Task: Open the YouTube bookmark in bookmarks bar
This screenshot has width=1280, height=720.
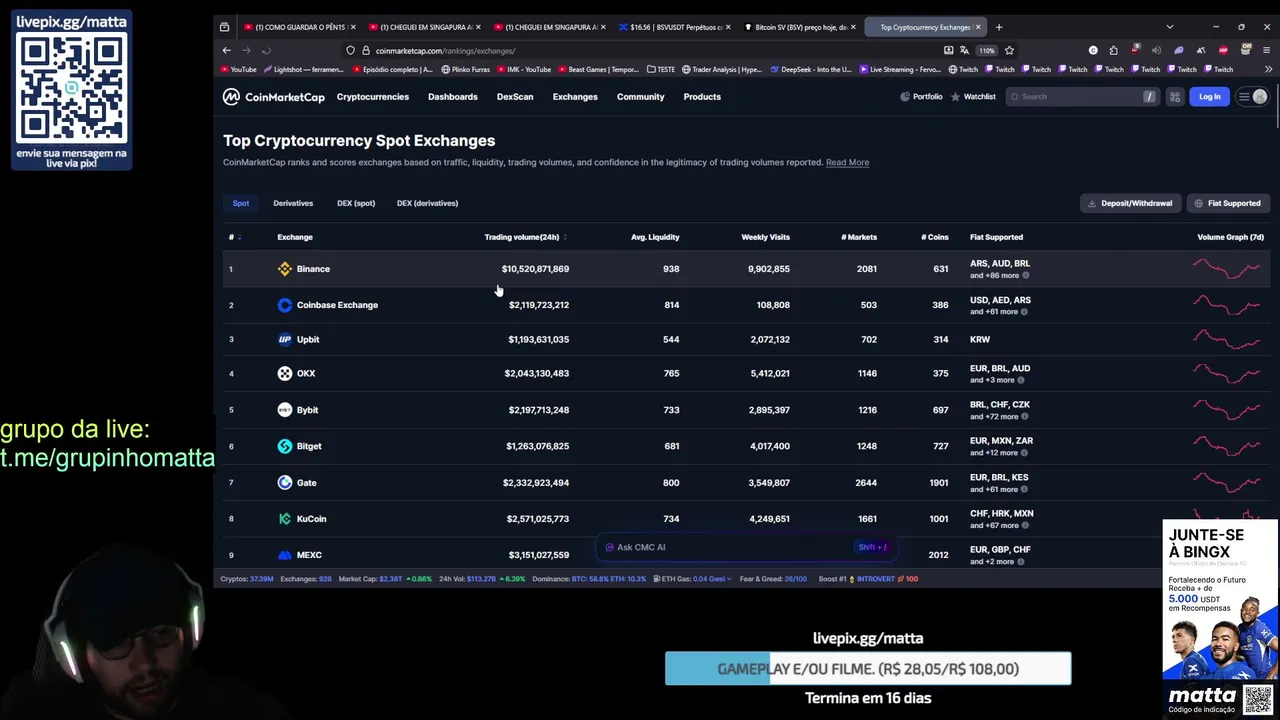Action: point(238,70)
